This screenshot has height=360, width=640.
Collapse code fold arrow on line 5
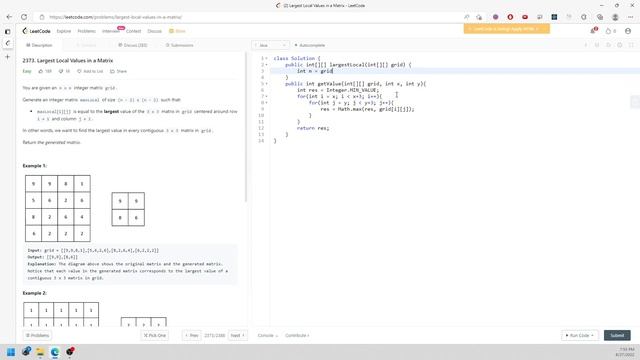pyautogui.click(x=267, y=84)
